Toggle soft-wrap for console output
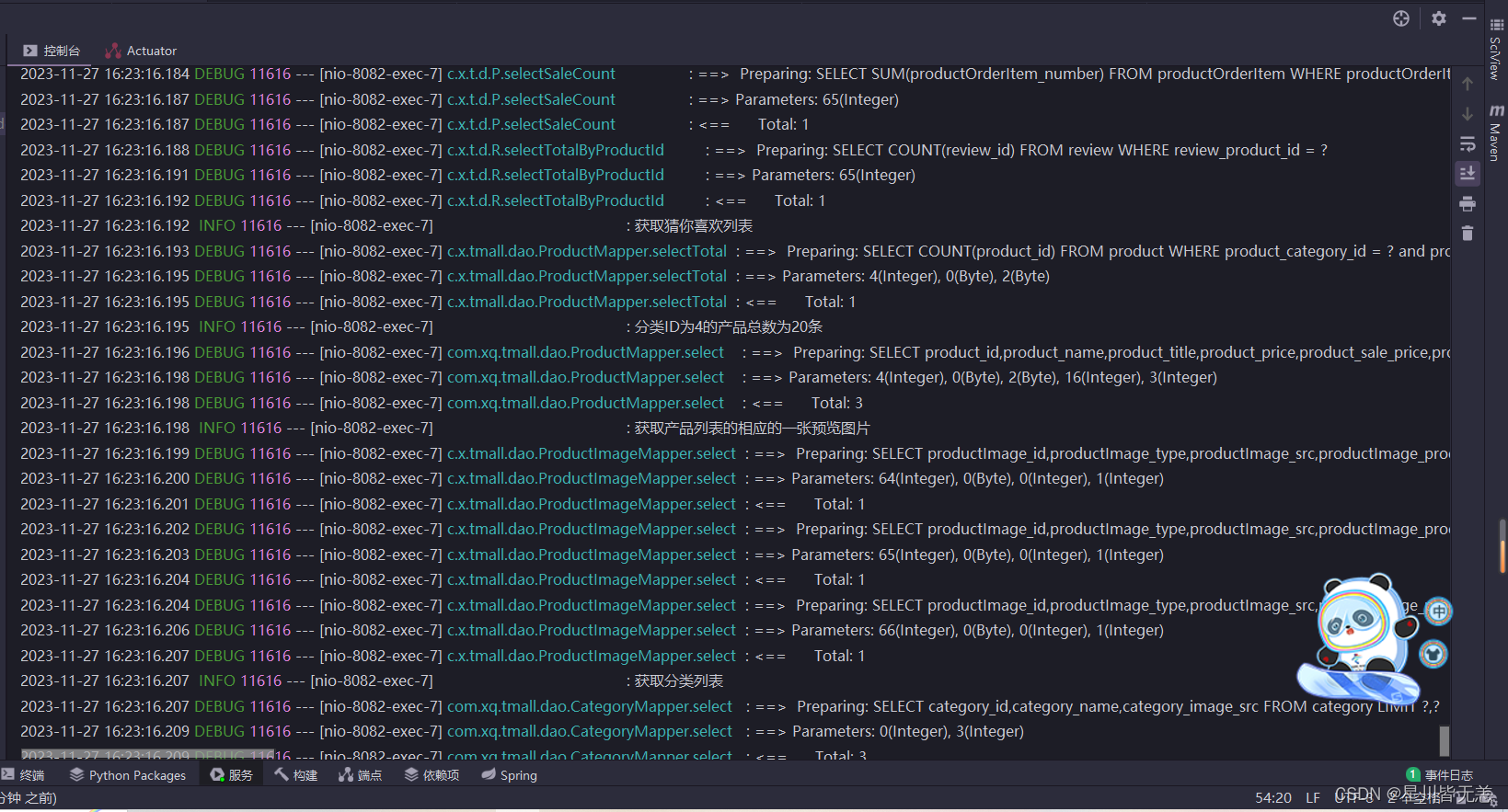 coord(1468,144)
